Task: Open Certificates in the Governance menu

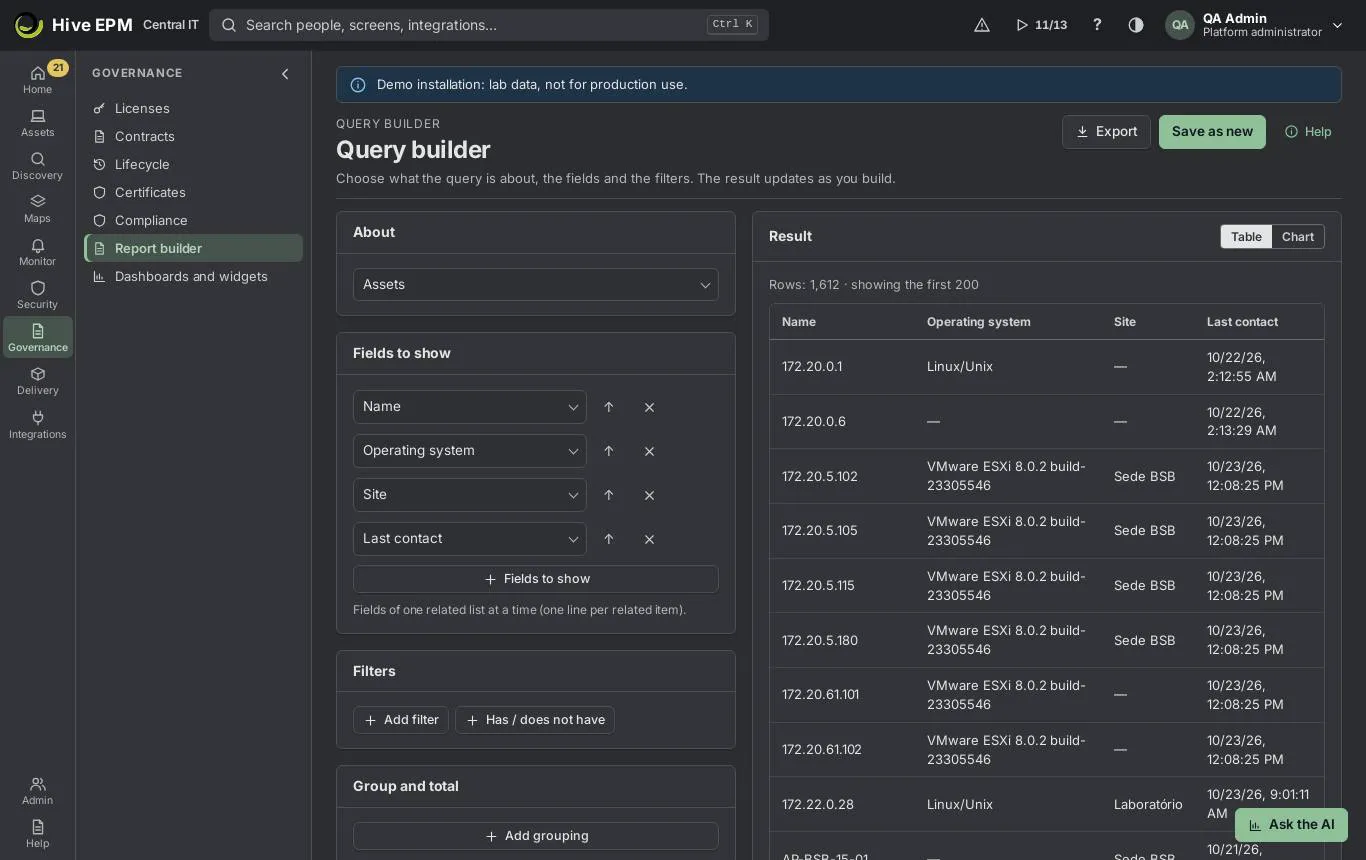Action: pyautogui.click(x=193, y=192)
